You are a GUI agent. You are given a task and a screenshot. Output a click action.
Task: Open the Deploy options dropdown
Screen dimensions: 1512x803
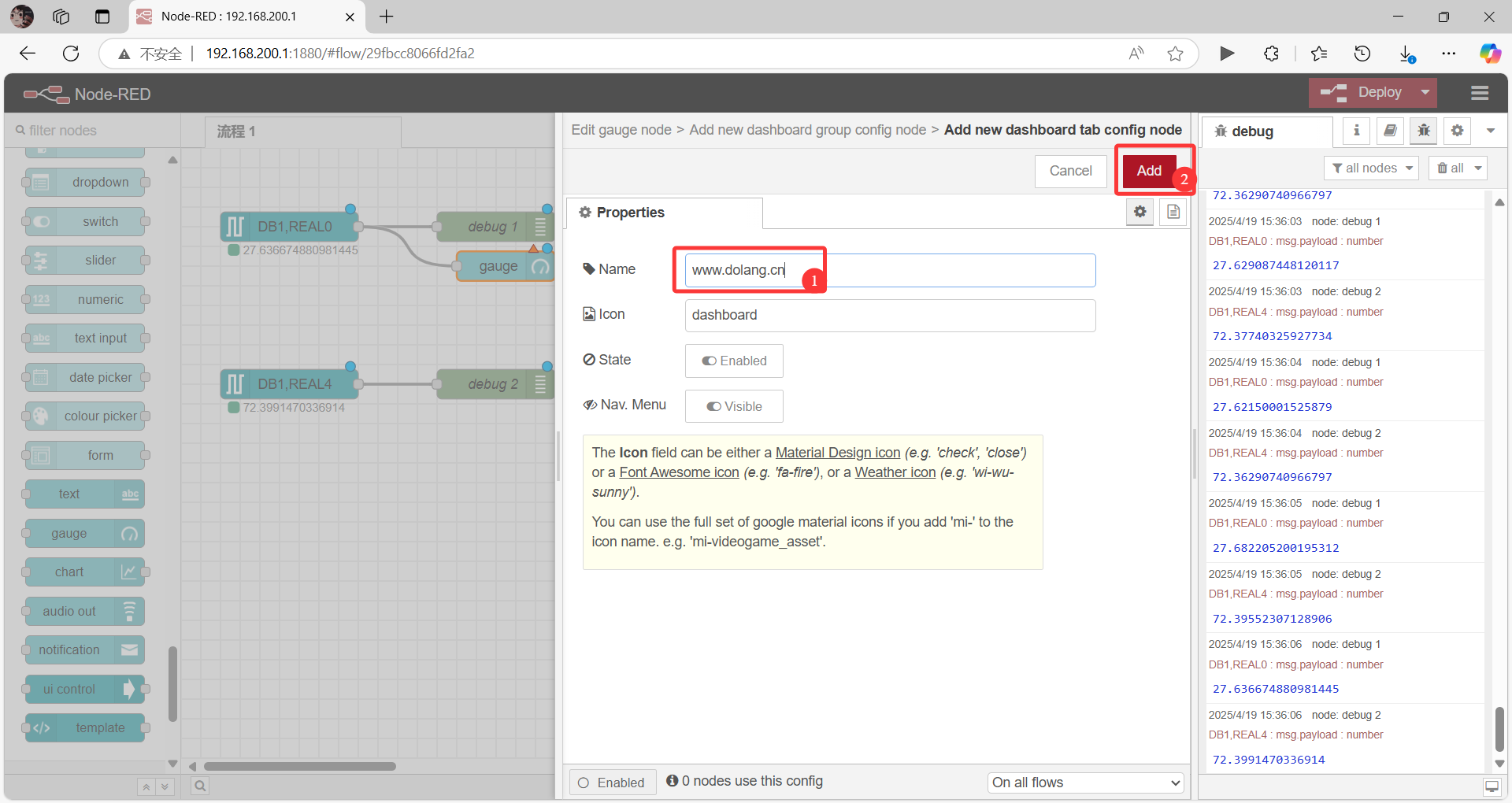[1425, 92]
